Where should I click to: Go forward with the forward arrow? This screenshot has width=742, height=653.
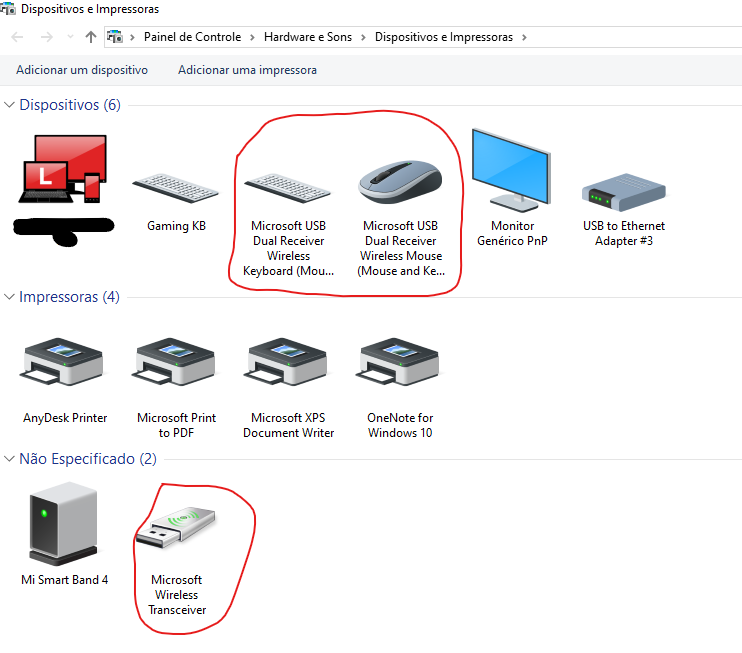coord(46,37)
